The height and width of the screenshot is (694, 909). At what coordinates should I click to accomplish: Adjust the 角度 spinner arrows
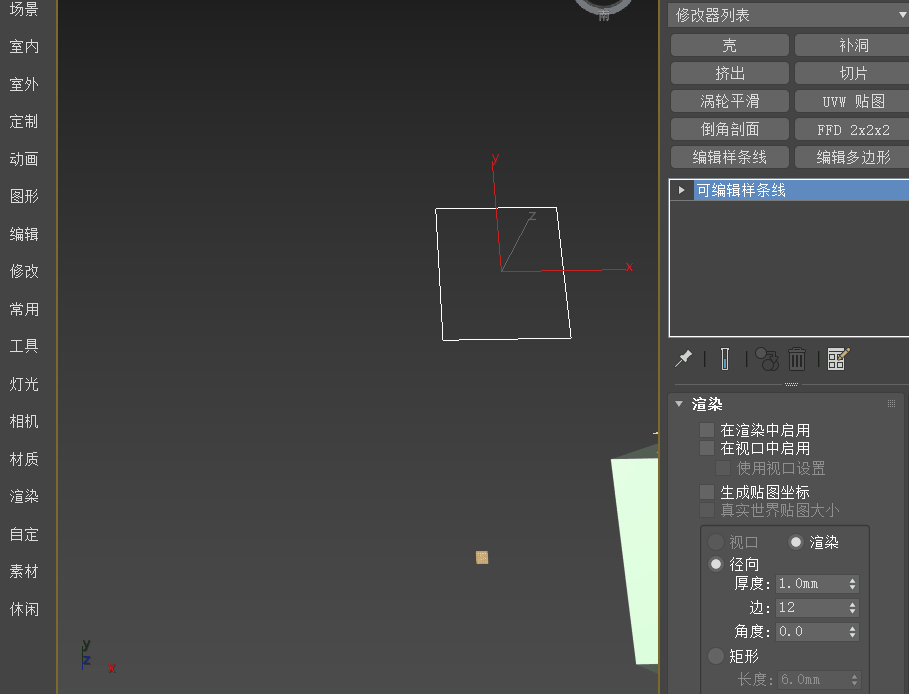click(x=852, y=632)
